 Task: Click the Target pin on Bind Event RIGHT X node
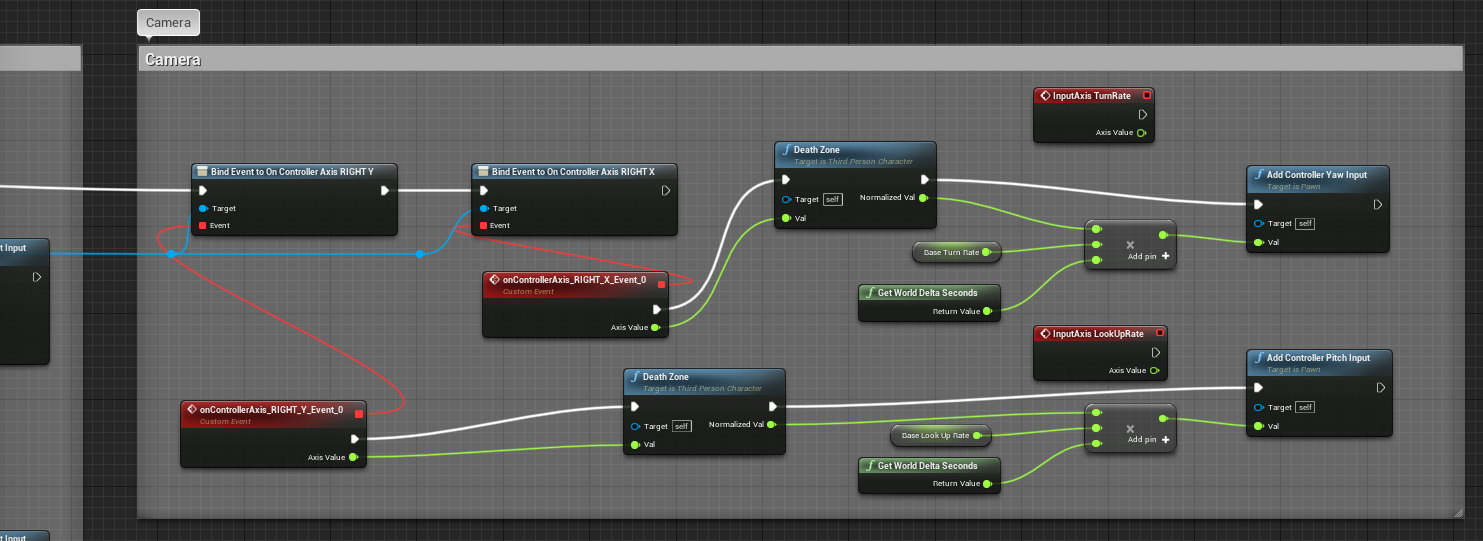483,209
